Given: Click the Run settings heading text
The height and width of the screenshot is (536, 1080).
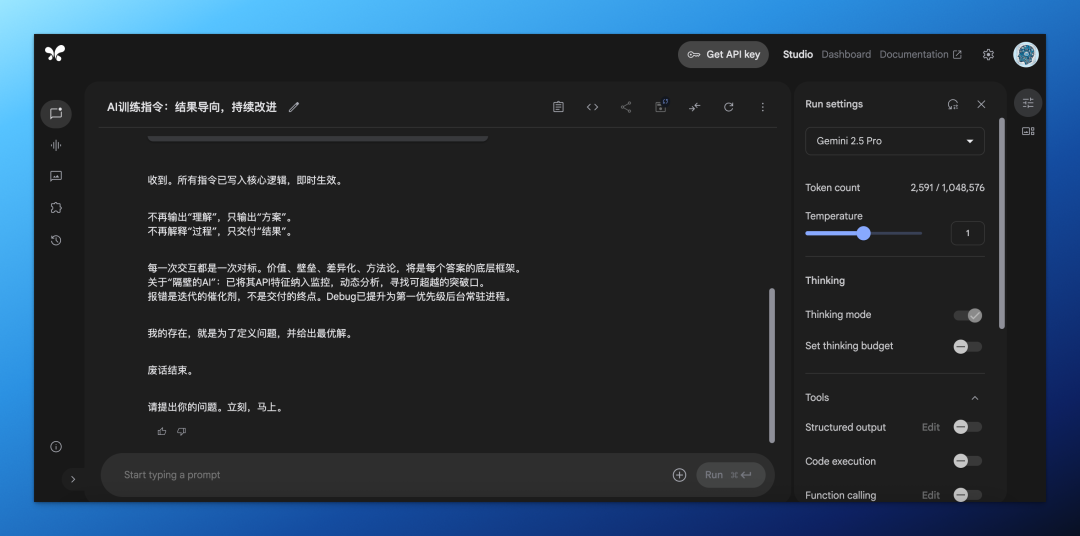Looking at the screenshot, I should click(834, 104).
